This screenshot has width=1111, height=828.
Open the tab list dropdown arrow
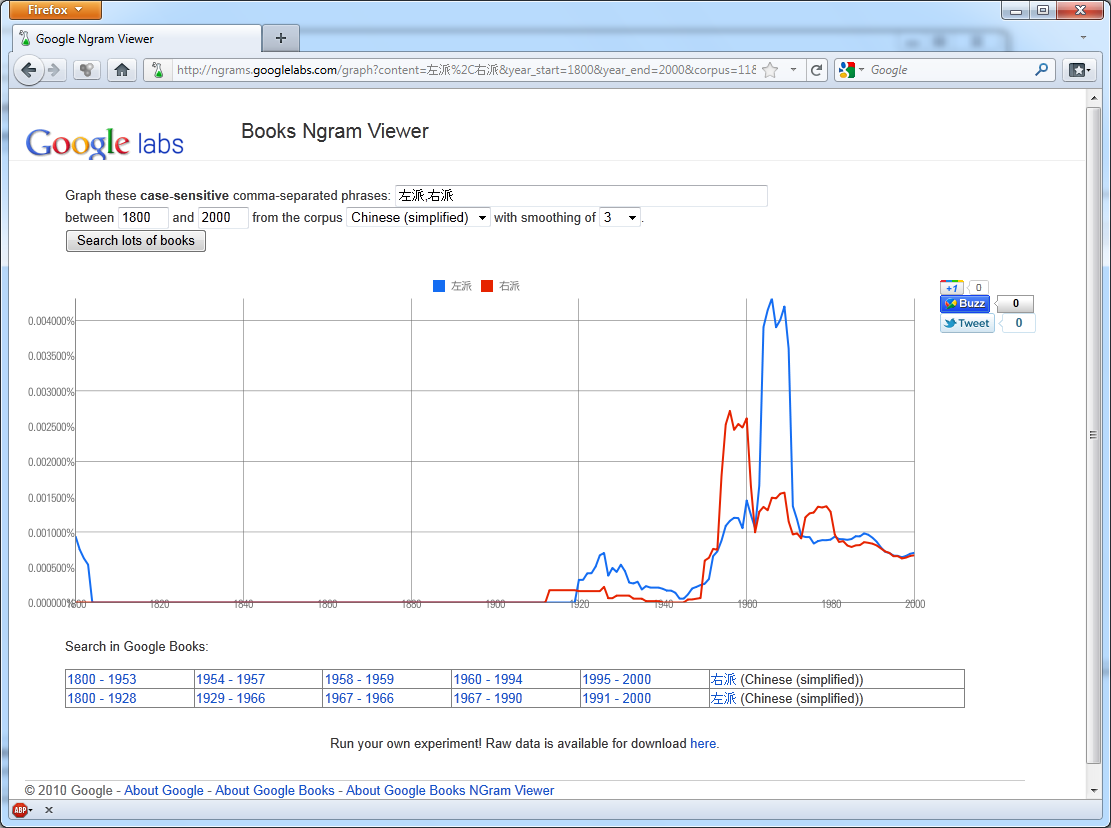(1083, 38)
